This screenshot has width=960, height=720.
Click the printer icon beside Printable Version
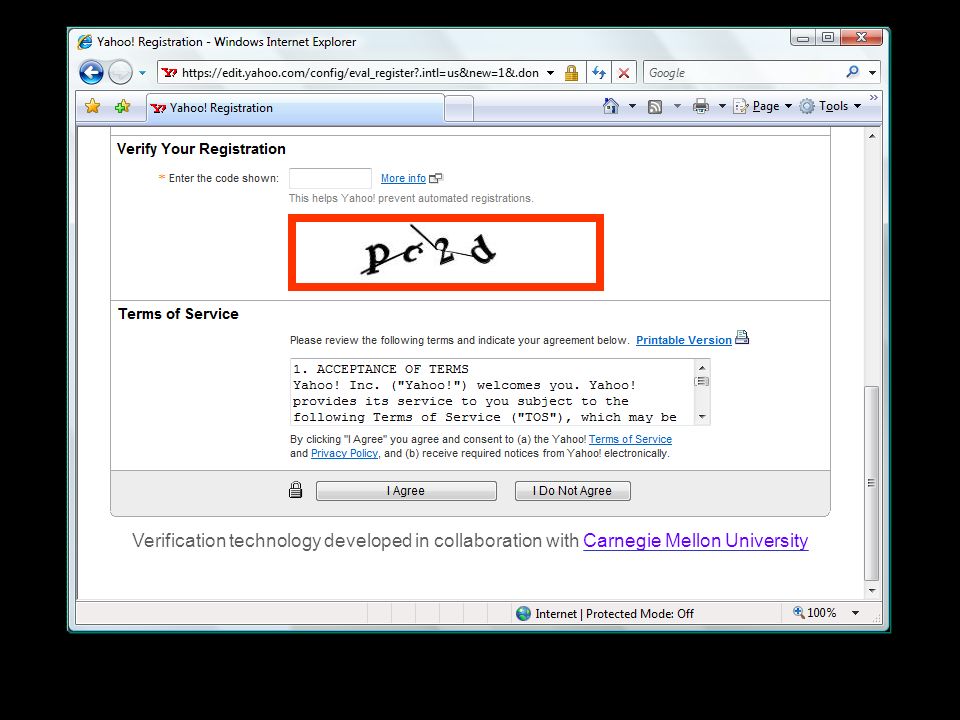[x=741, y=337]
